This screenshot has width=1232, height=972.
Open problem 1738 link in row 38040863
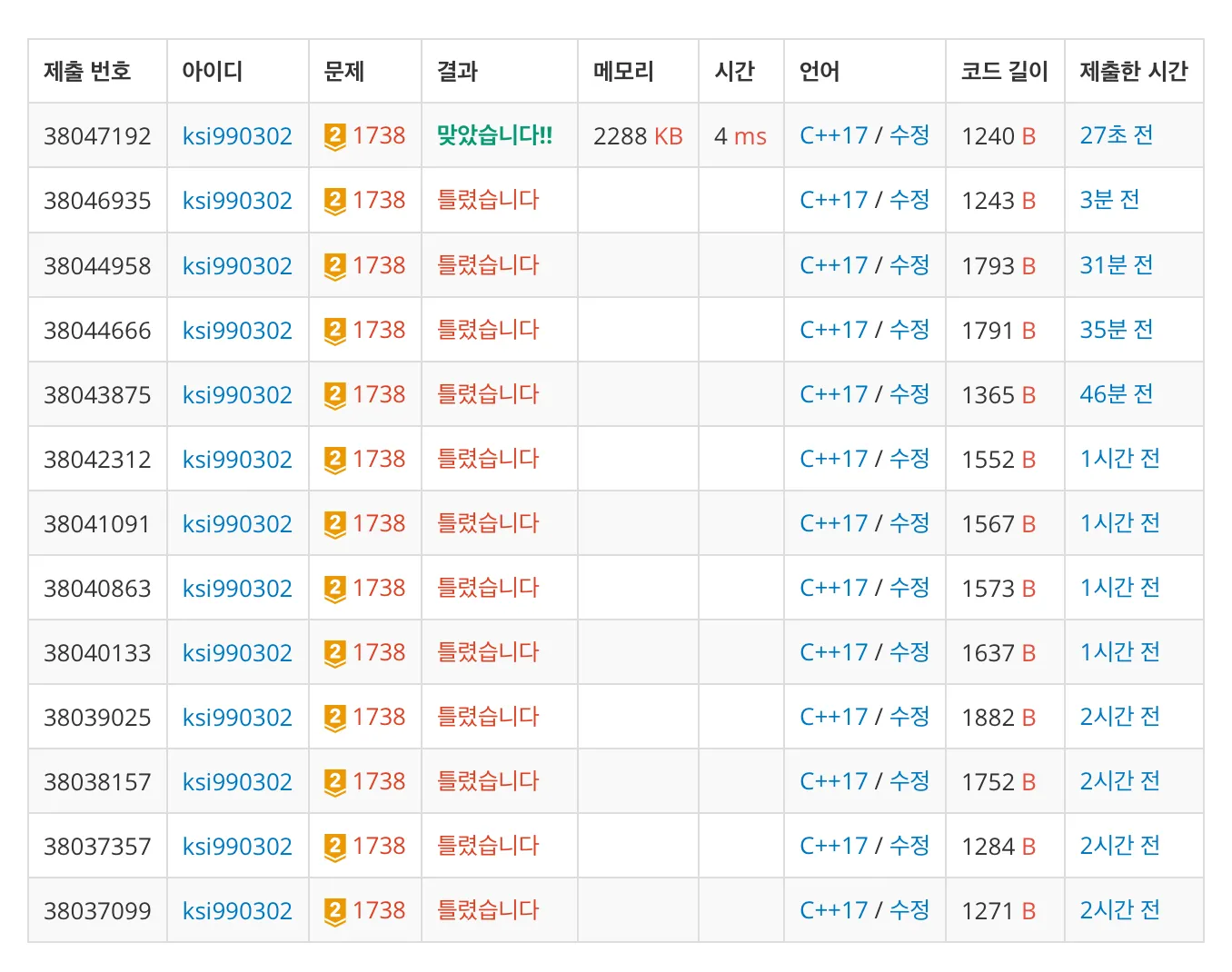(379, 589)
